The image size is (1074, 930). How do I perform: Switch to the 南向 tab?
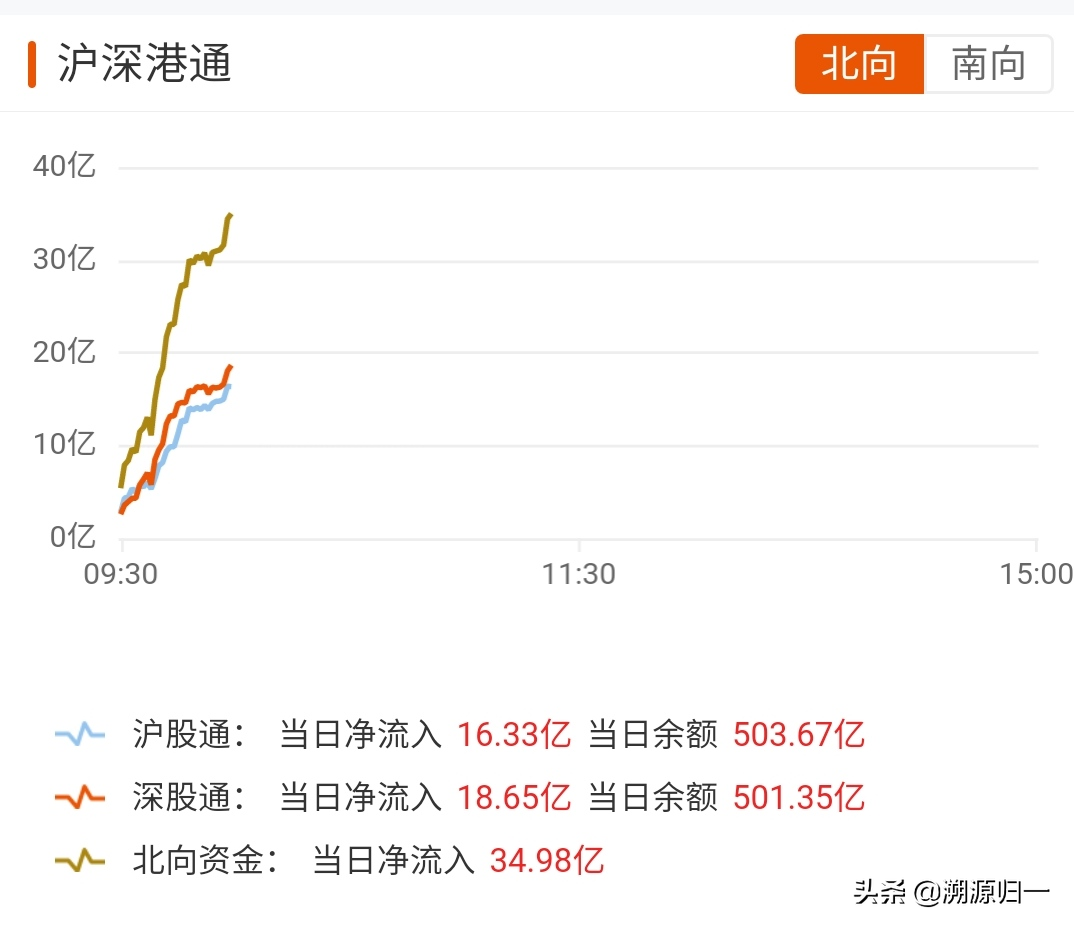coord(988,64)
